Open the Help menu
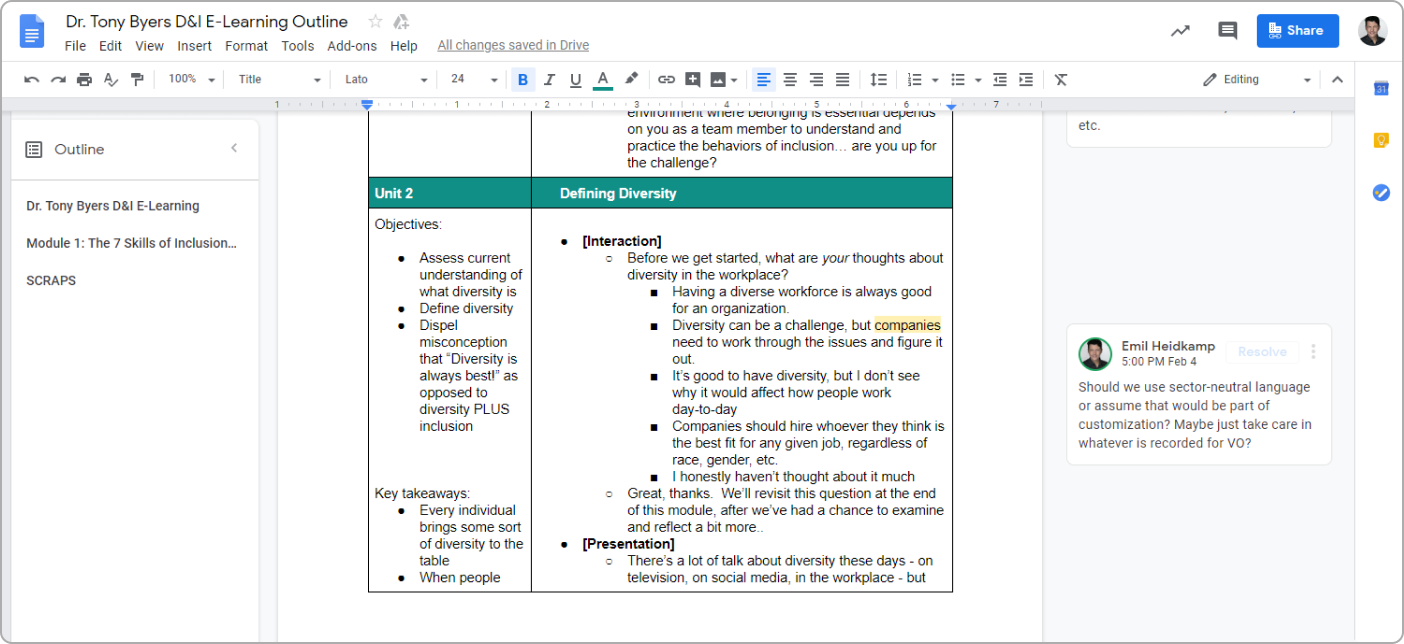Viewport: 1404px width, 644px height. click(404, 46)
